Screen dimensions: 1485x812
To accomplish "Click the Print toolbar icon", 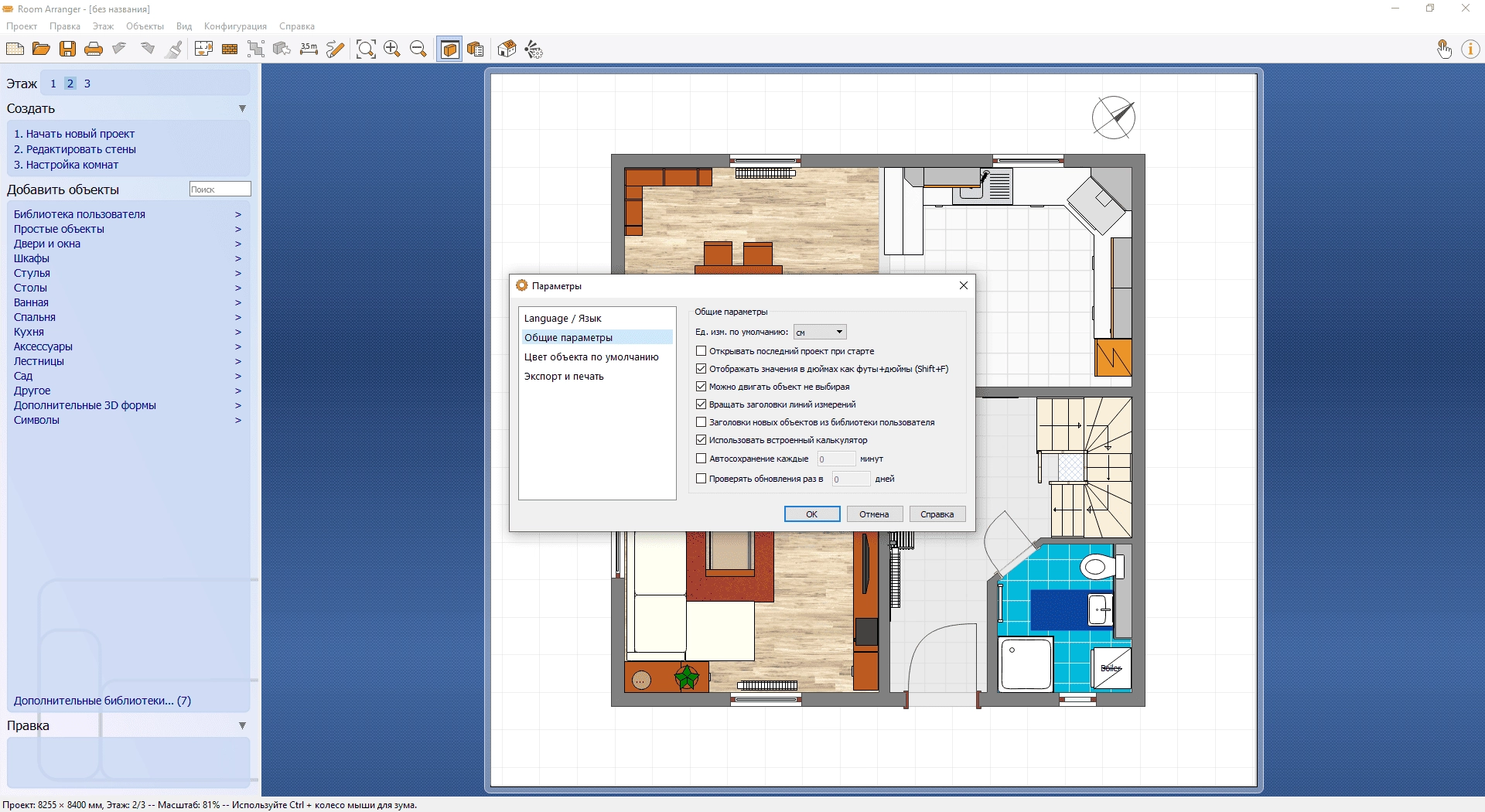I will (x=94, y=49).
